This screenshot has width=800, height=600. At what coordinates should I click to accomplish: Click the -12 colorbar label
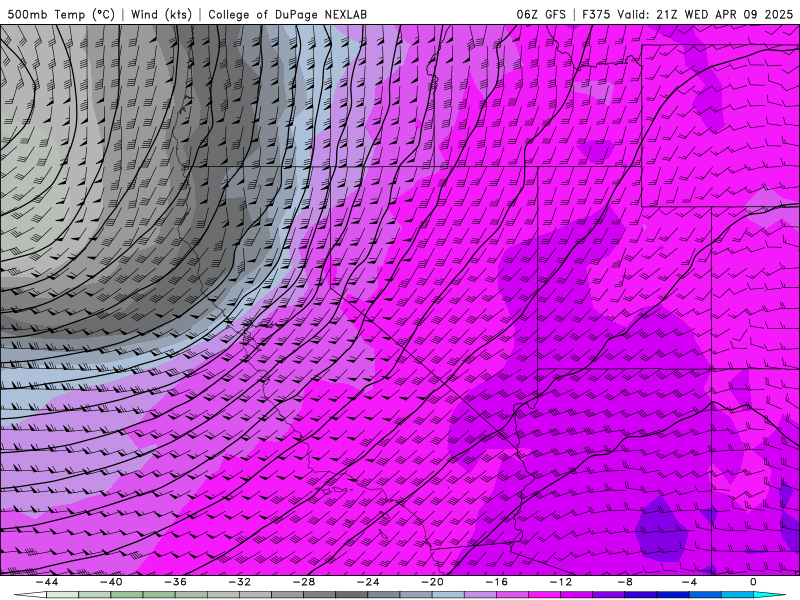click(x=561, y=582)
